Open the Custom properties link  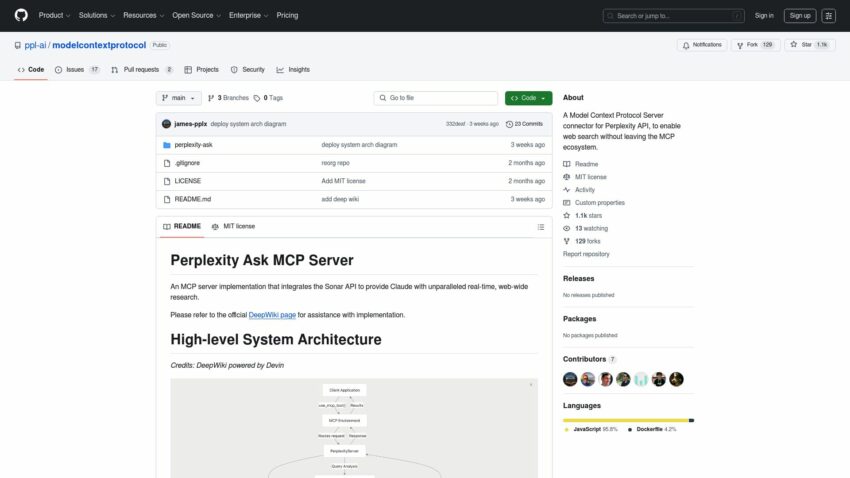[x=594, y=203]
